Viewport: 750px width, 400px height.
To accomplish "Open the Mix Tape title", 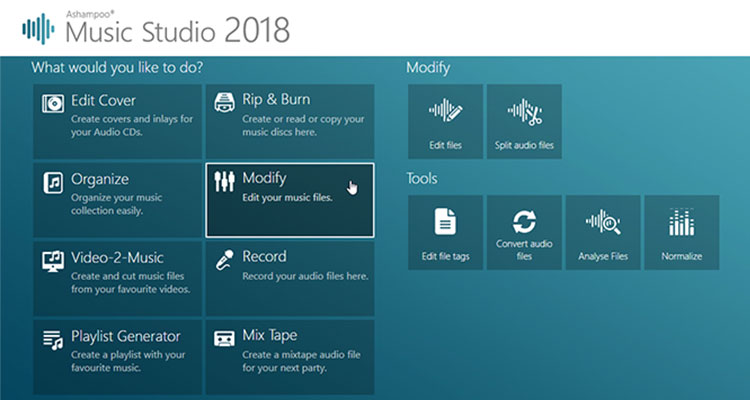I will coord(270,335).
